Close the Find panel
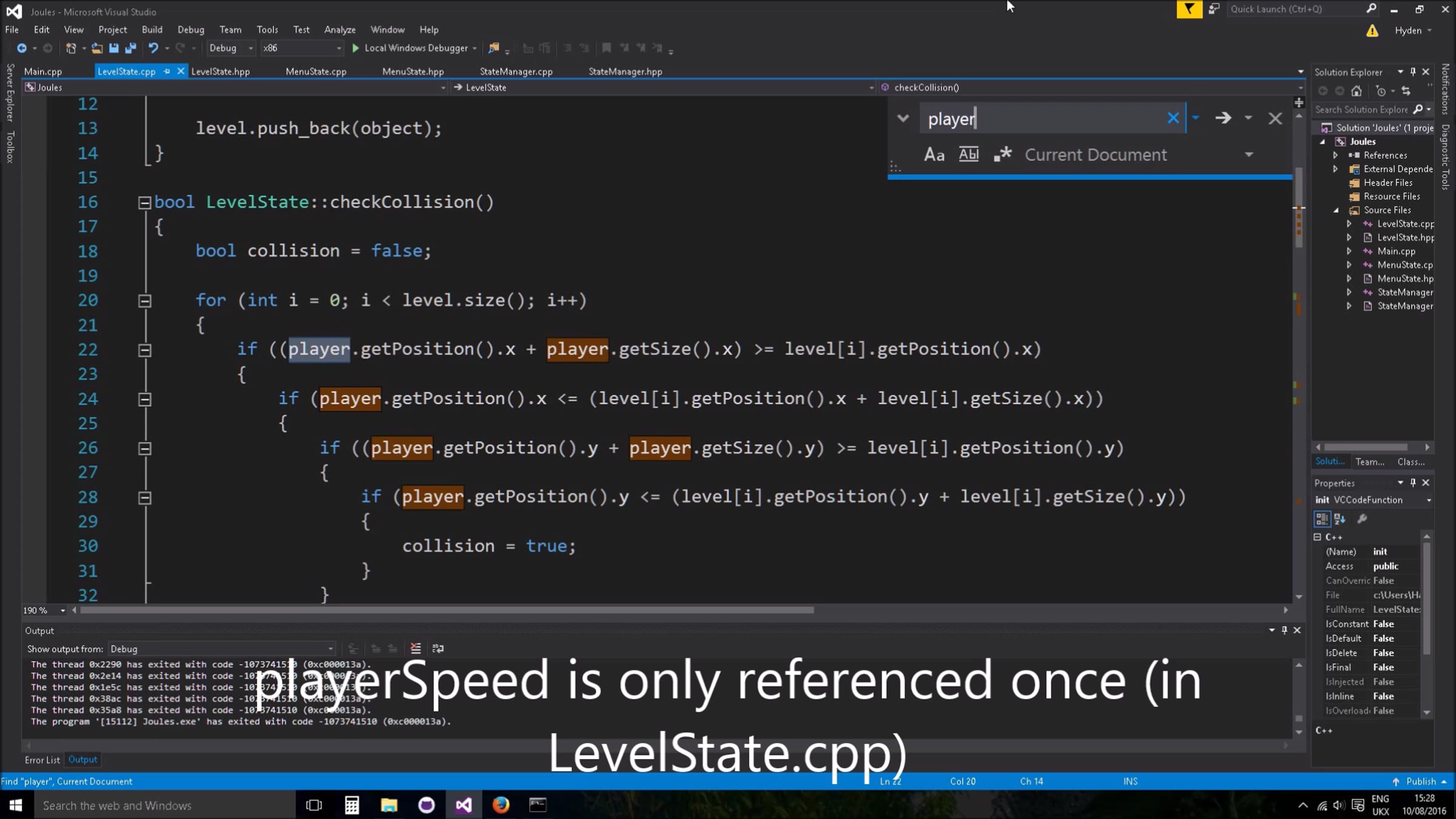Viewport: 1456px width, 819px height. coord(1275,118)
